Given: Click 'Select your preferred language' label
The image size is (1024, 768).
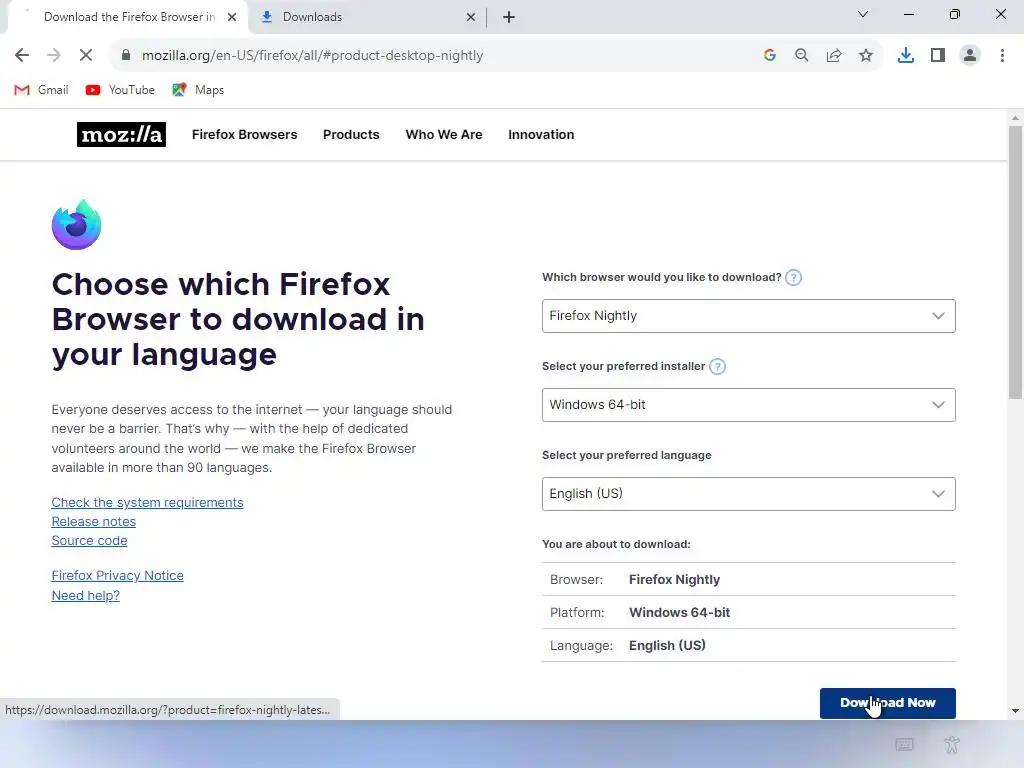Looking at the screenshot, I should 627,456.
